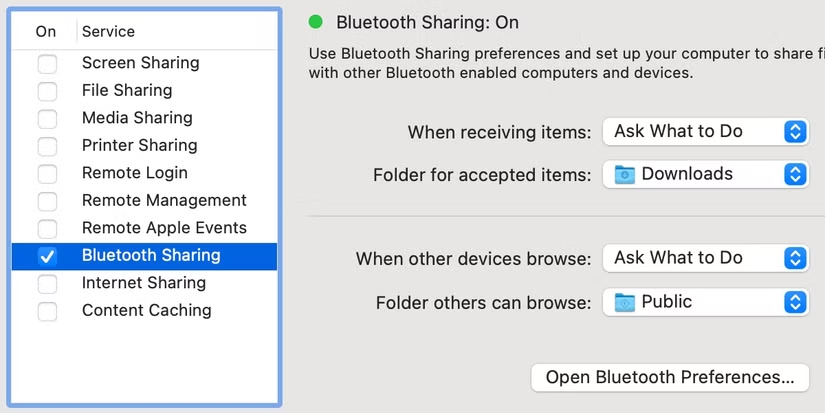The width and height of the screenshot is (825, 413).
Task: Enable the Screen Sharing checkbox
Action: tap(47, 64)
